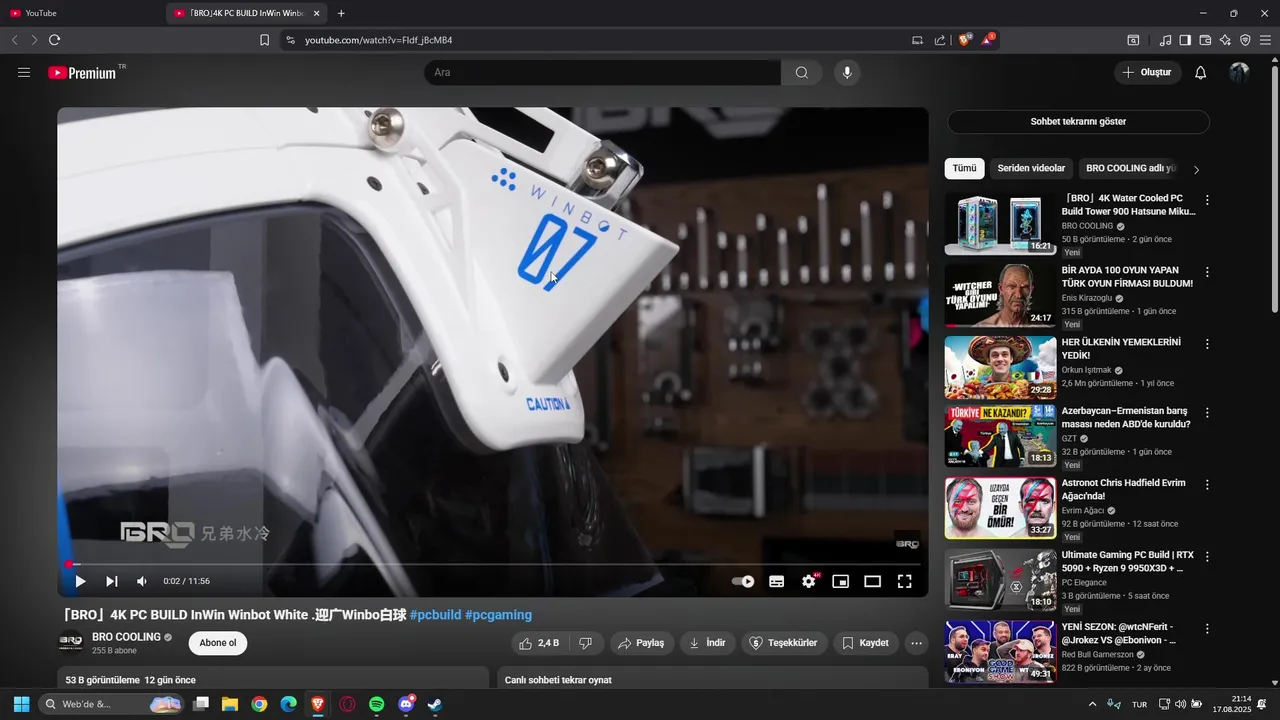Open options for Ultimate Gaming PC Build
The height and width of the screenshot is (720, 1280).
point(1207,557)
